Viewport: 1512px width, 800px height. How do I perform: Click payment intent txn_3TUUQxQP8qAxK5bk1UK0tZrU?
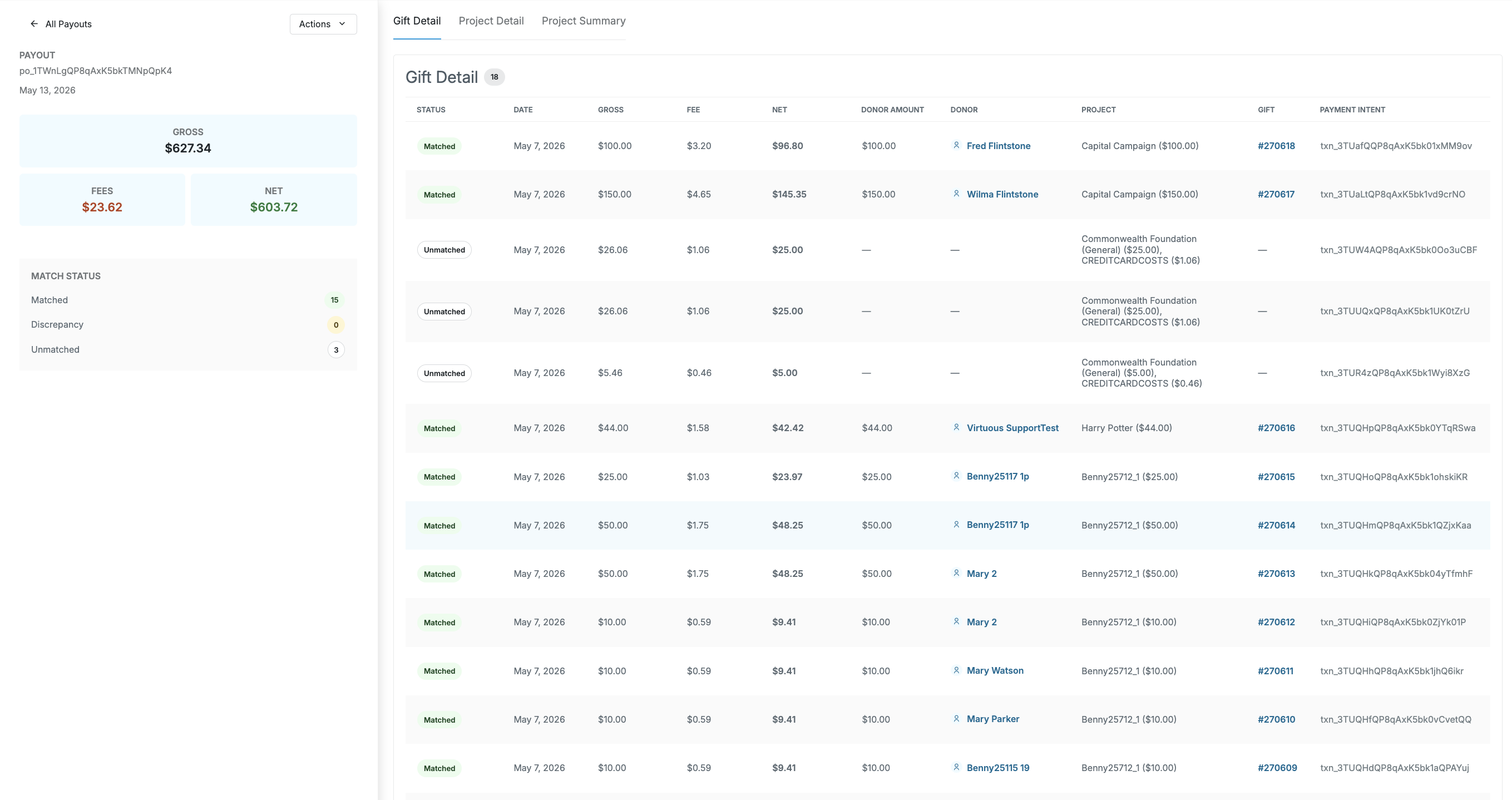point(1395,311)
